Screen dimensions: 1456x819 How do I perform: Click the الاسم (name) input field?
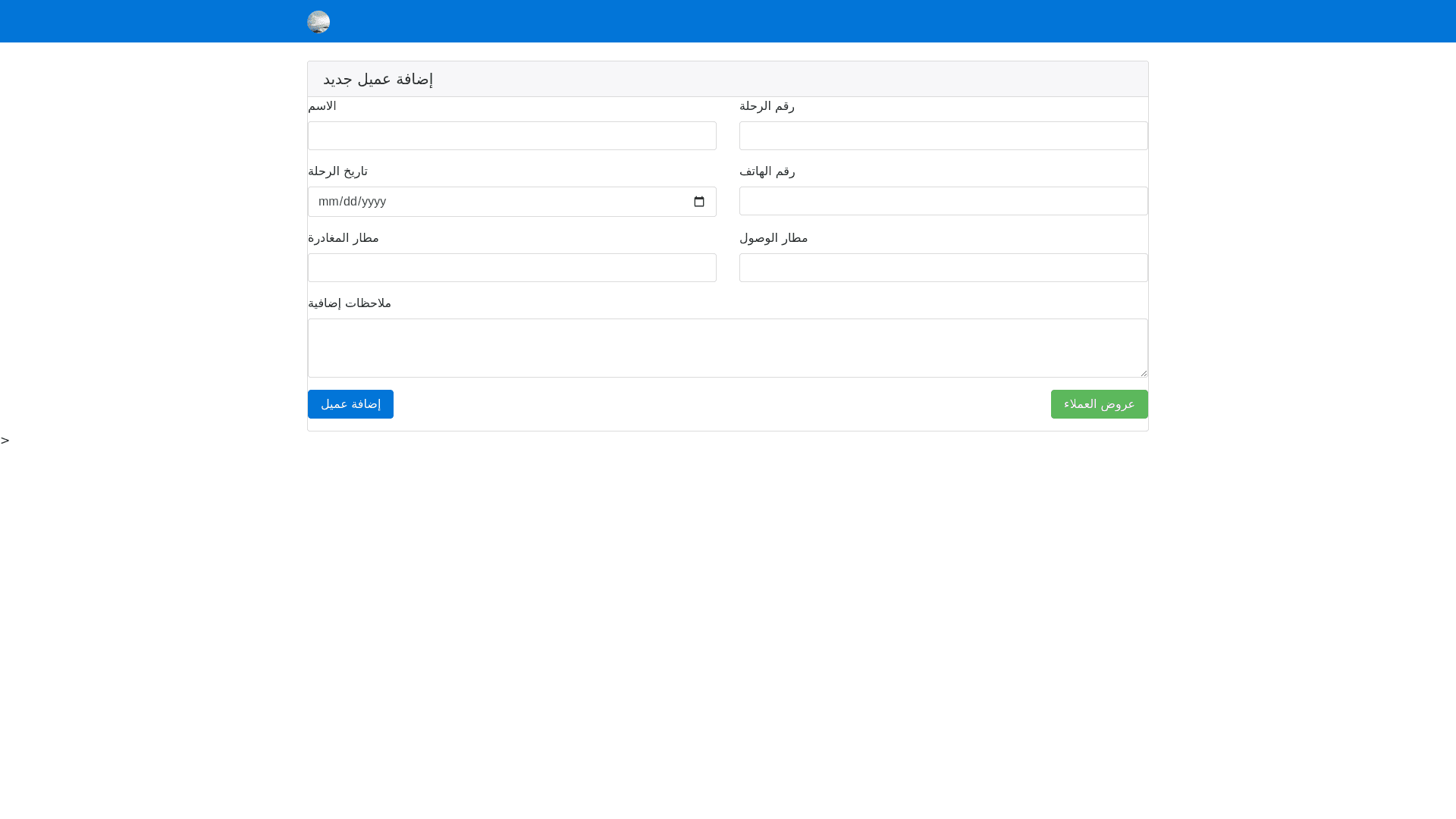[512, 136]
